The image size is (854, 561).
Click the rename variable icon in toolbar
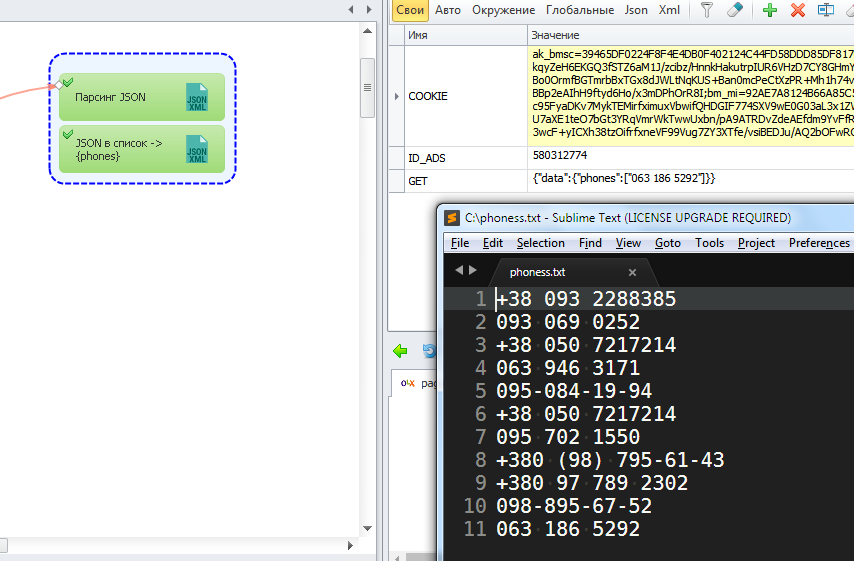[826, 10]
